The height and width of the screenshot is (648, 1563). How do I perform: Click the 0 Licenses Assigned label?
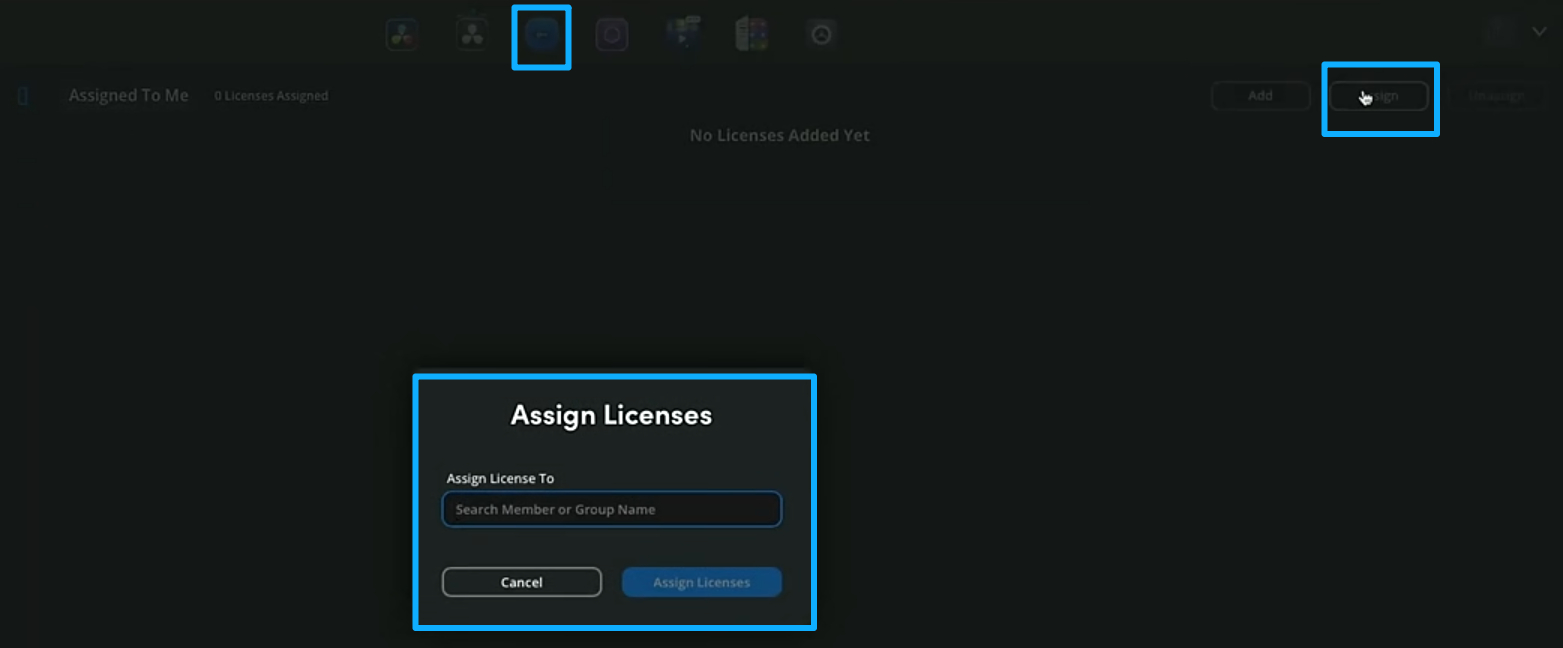pos(271,95)
